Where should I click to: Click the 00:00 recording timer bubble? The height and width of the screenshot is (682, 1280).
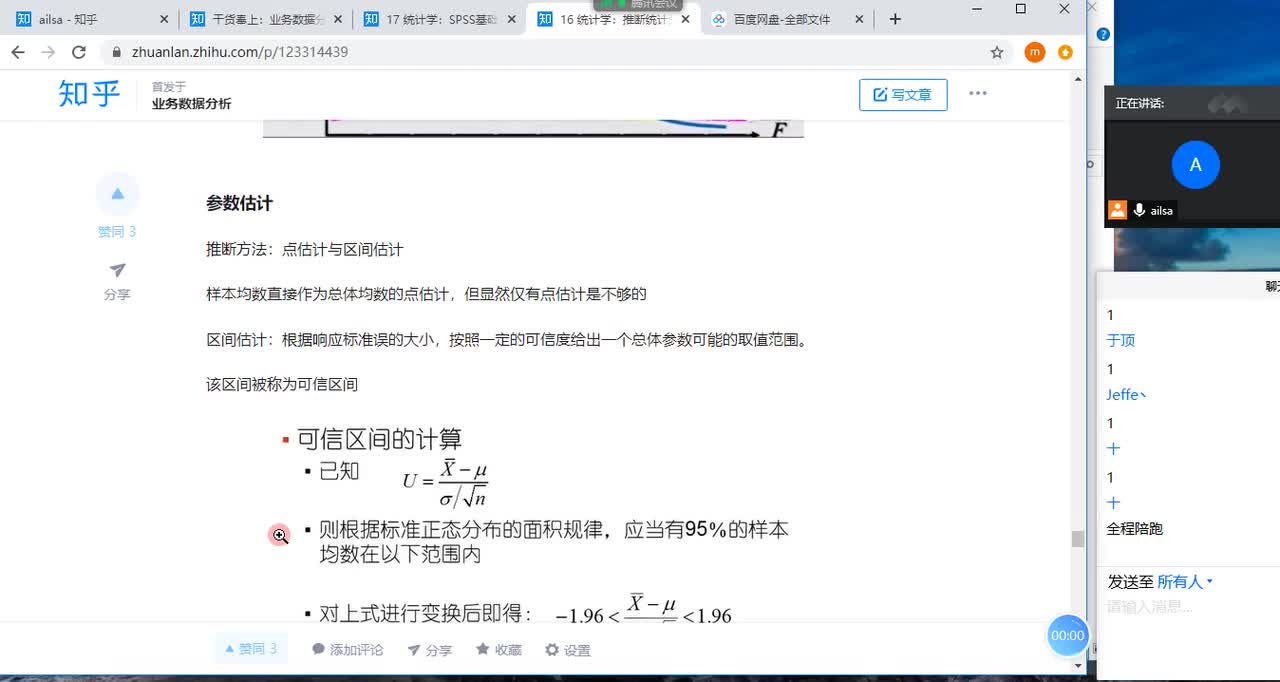(1067, 635)
